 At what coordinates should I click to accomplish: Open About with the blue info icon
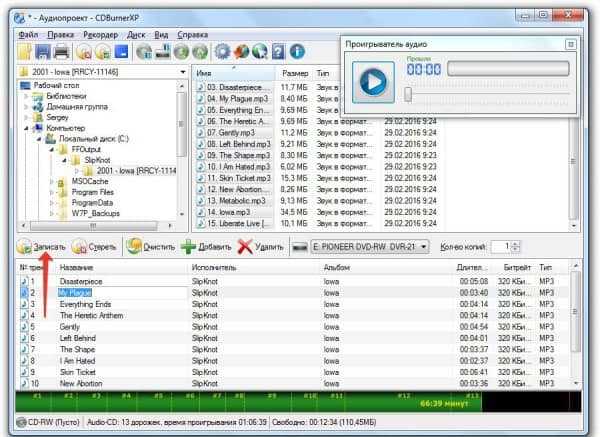pos(297,51)
